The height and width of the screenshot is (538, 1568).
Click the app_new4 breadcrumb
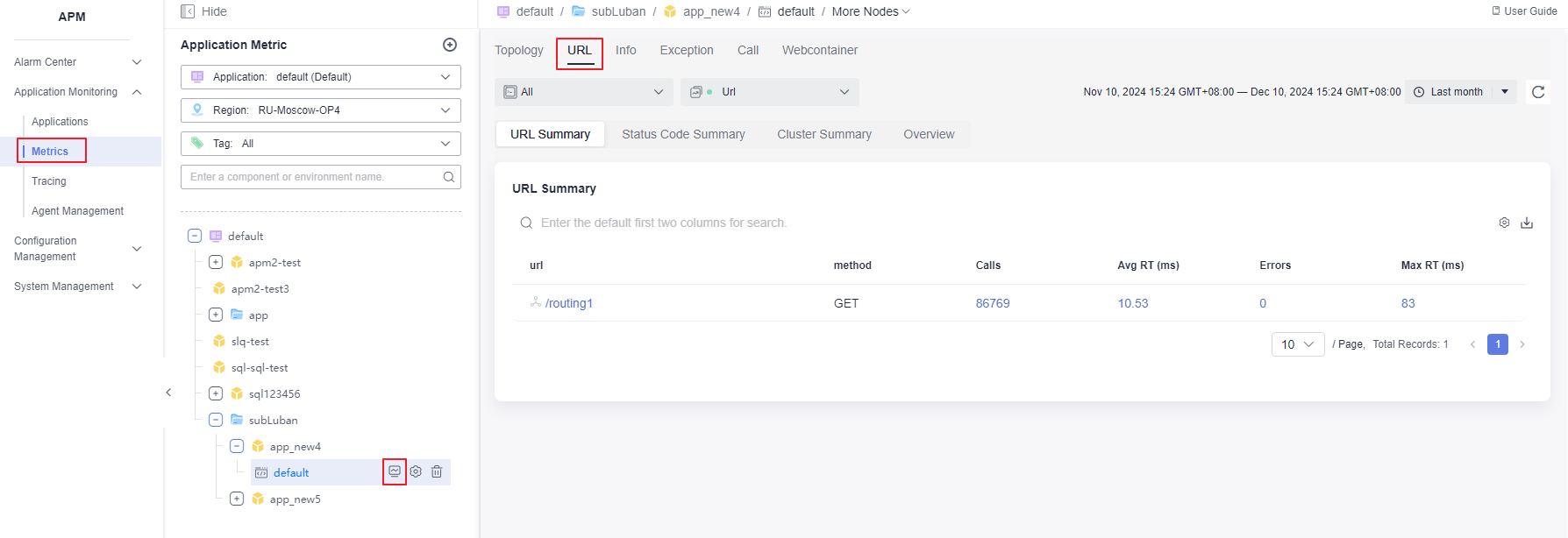711,11
